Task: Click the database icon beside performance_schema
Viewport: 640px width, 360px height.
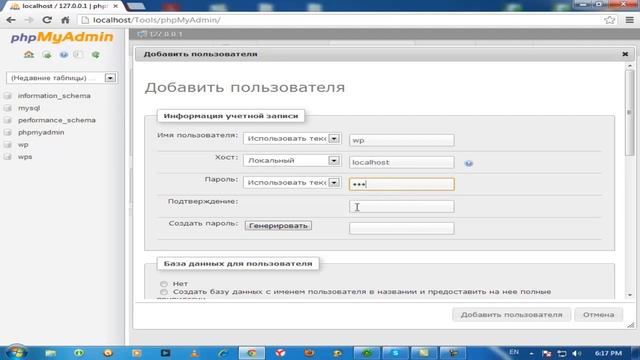Action: 8,120
